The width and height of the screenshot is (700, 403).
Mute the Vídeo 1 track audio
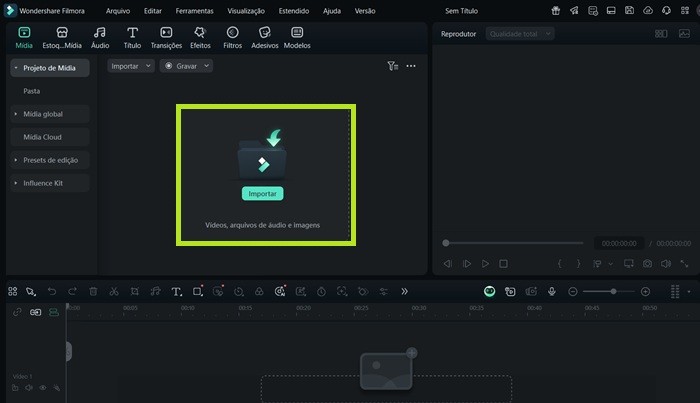[29, 387]
